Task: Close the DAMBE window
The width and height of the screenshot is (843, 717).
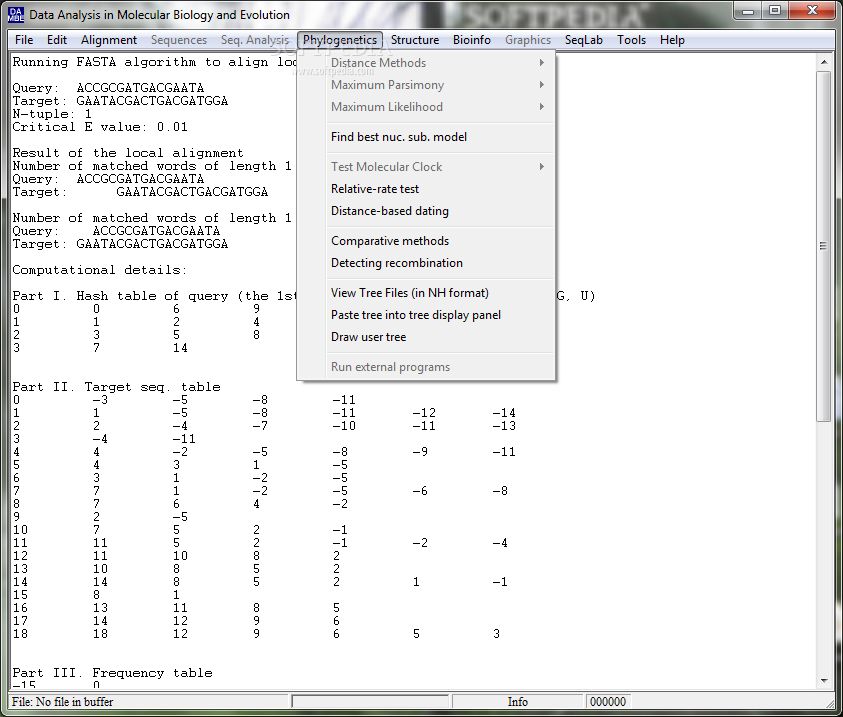Action: click(x=812, y=10)
